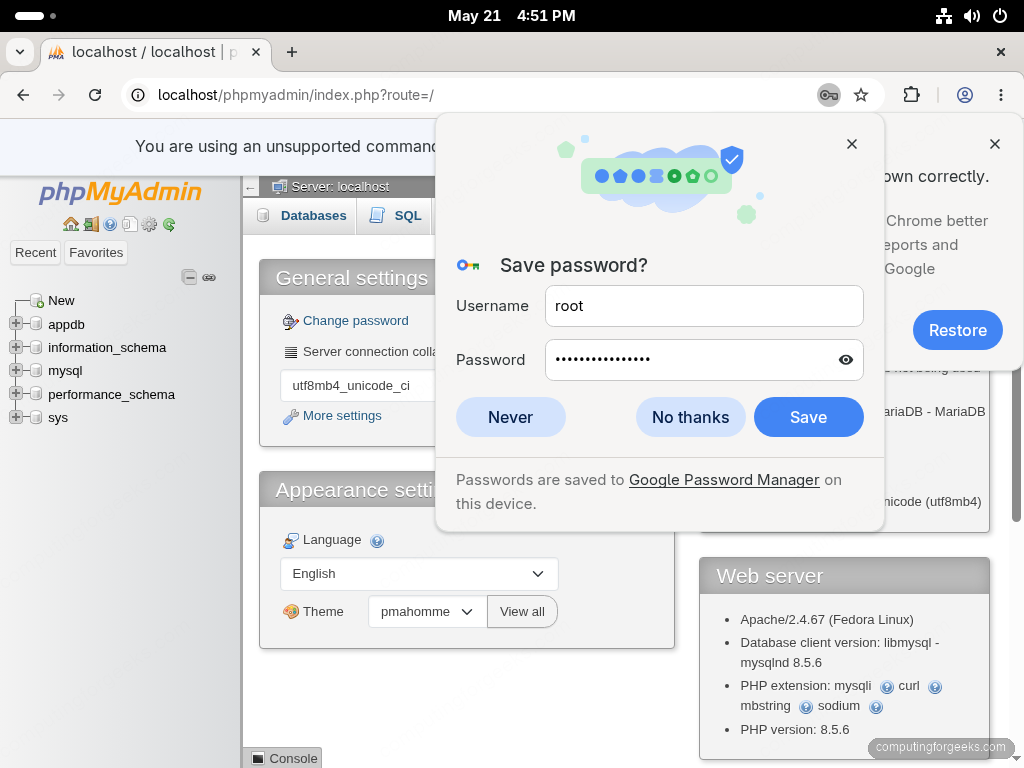Click the help icon next to curl
Screen dimensions: 1024x768
click(935, 686)
